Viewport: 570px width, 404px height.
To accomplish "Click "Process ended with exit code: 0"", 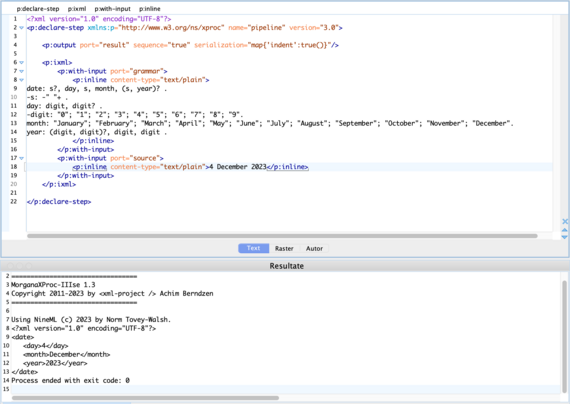I will coord(71,380).
